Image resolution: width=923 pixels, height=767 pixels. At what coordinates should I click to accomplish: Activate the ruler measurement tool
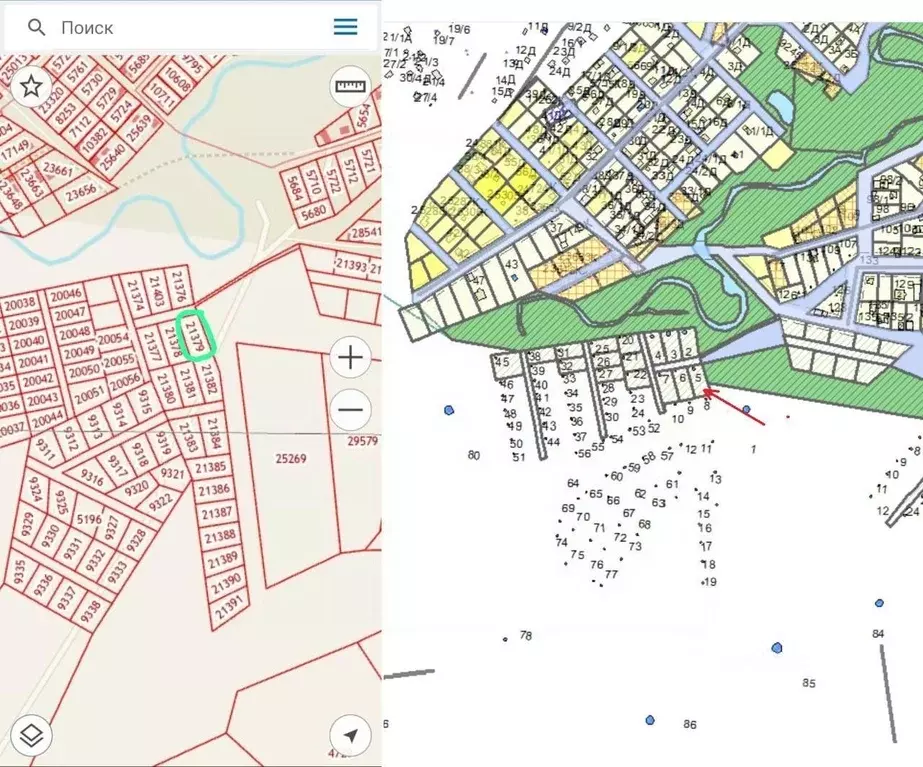click(x=350, y=87)
